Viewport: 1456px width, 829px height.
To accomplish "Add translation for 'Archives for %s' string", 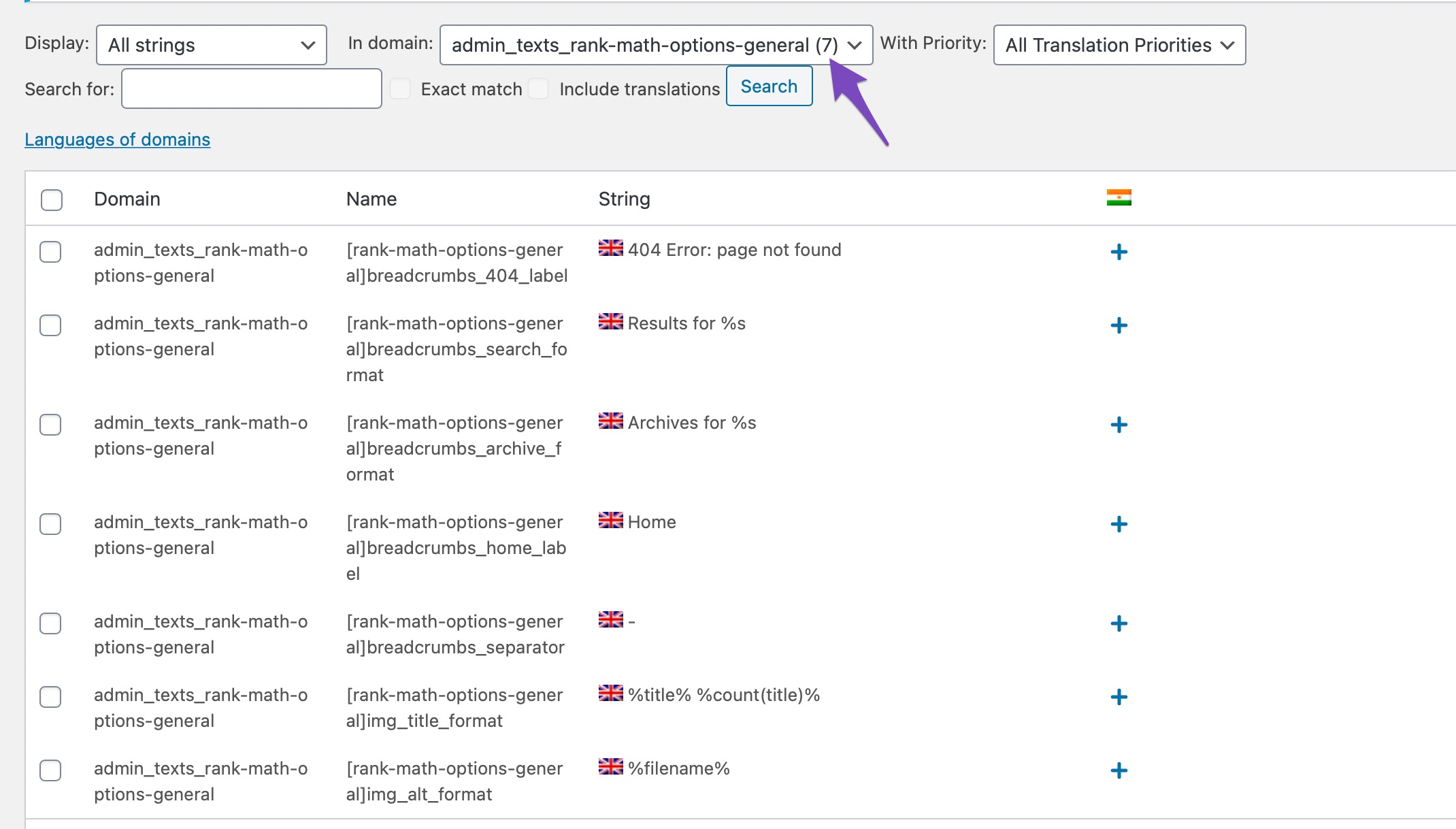I will pos(1119,425).
